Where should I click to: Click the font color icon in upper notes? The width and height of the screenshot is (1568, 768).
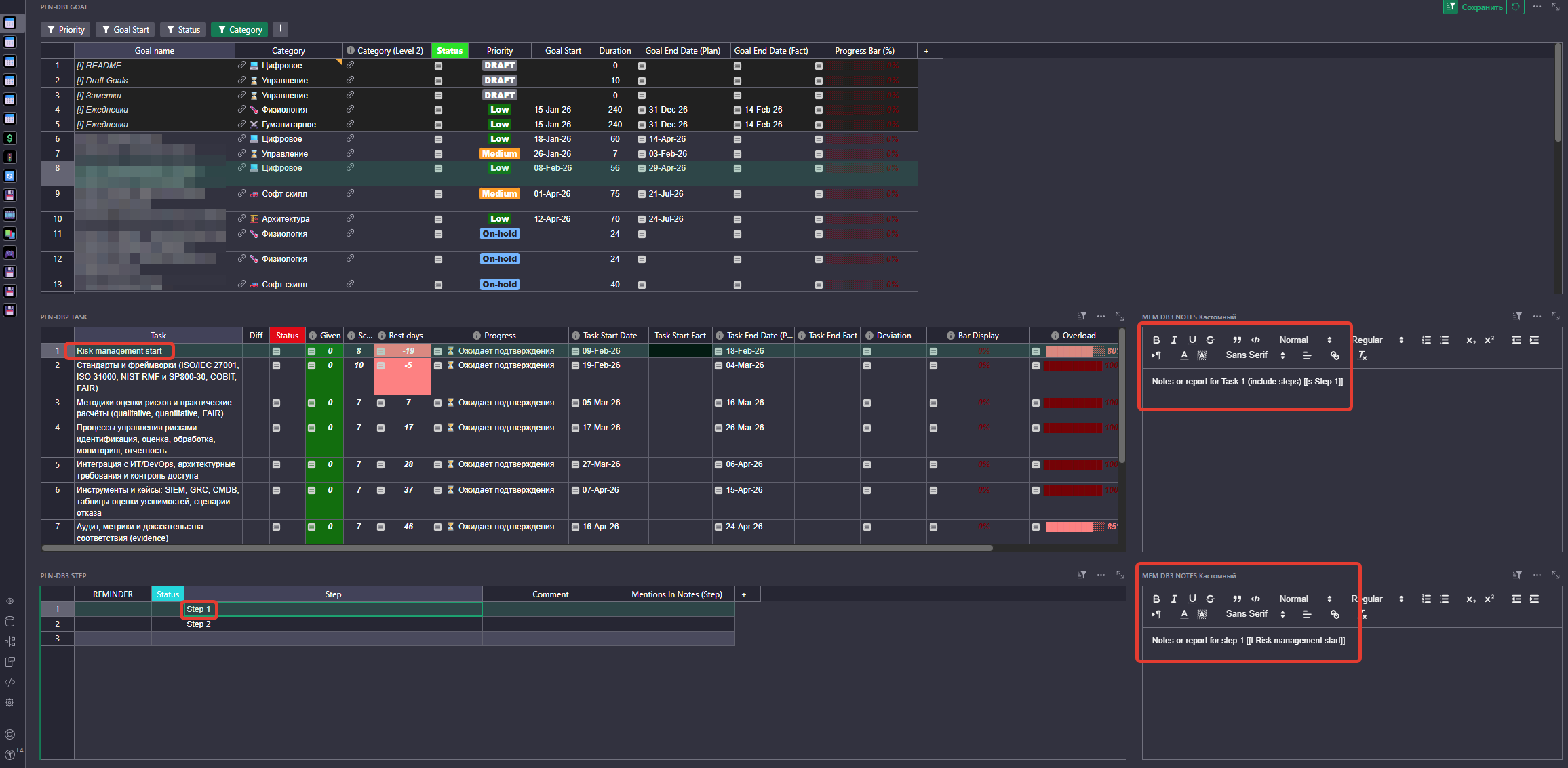pyautogui.click(x=1184, y=355)
